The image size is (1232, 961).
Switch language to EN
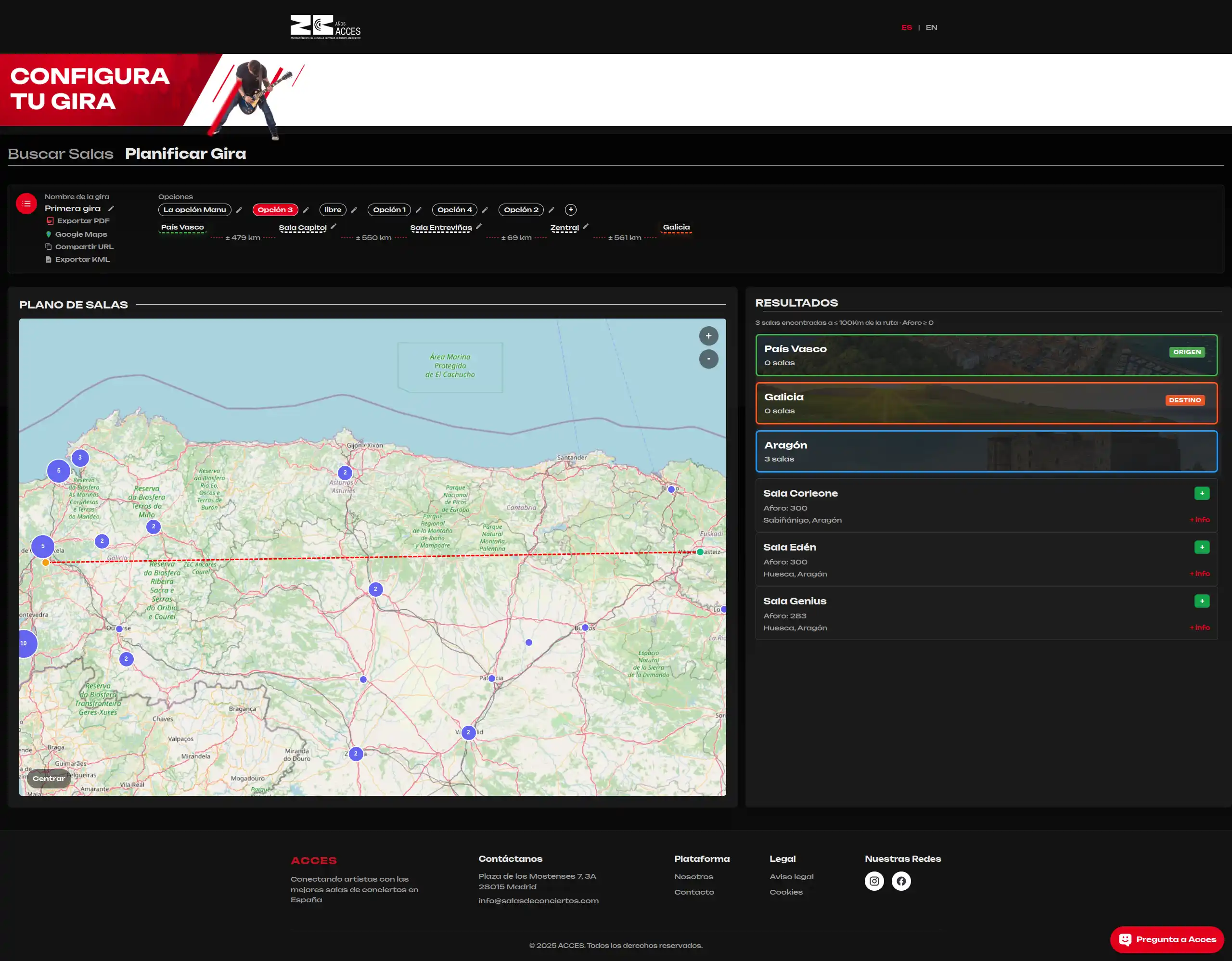point(931,27)
